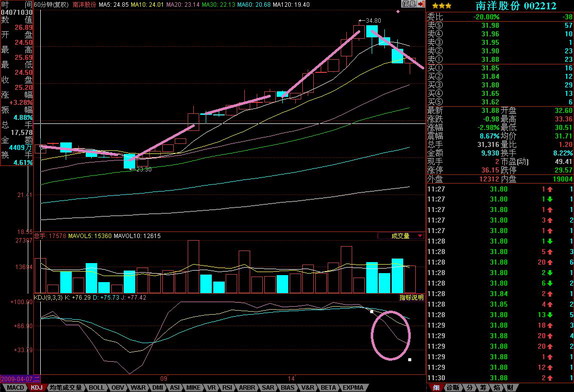
Task: Click the 最低 30.51 value
Action: (563, 127)
